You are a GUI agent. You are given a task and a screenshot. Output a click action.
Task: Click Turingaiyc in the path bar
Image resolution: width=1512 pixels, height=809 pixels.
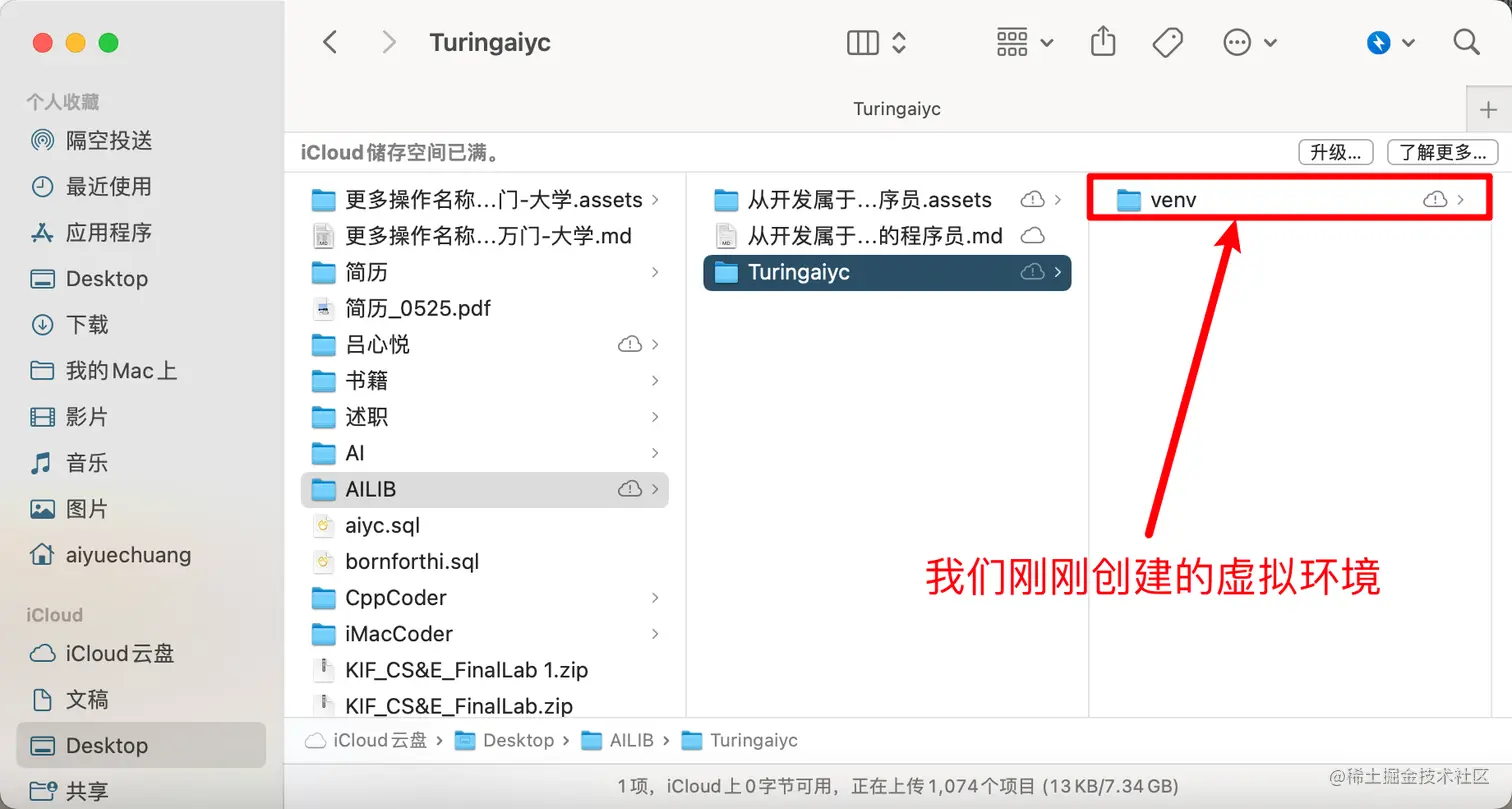740,741
